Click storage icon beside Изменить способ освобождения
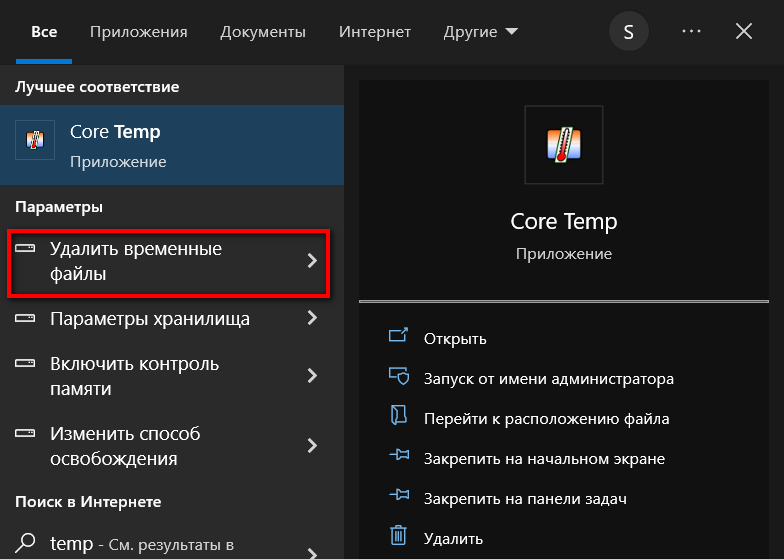 point(25,434)
